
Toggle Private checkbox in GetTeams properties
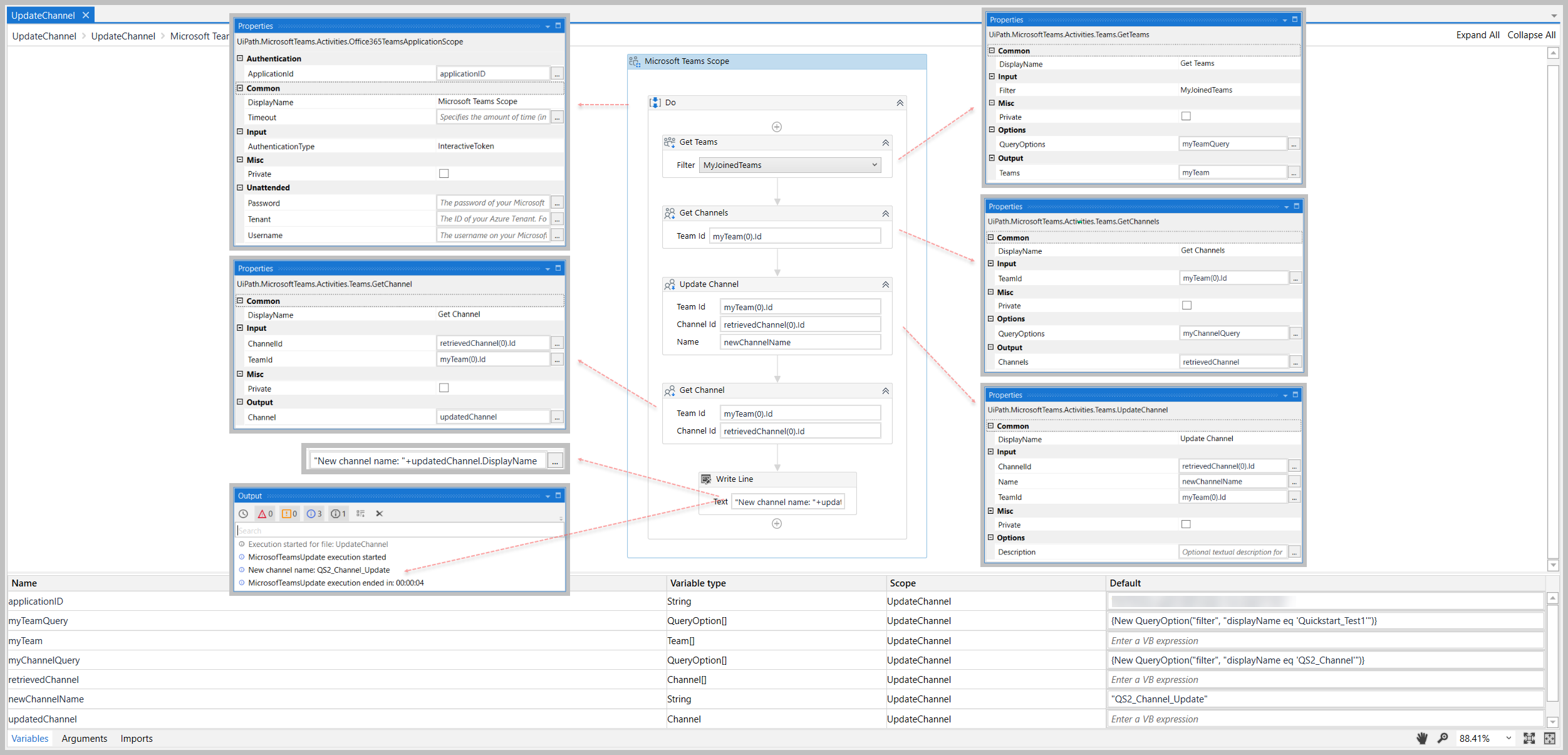pyautogui.click(x=1186, y=116)
